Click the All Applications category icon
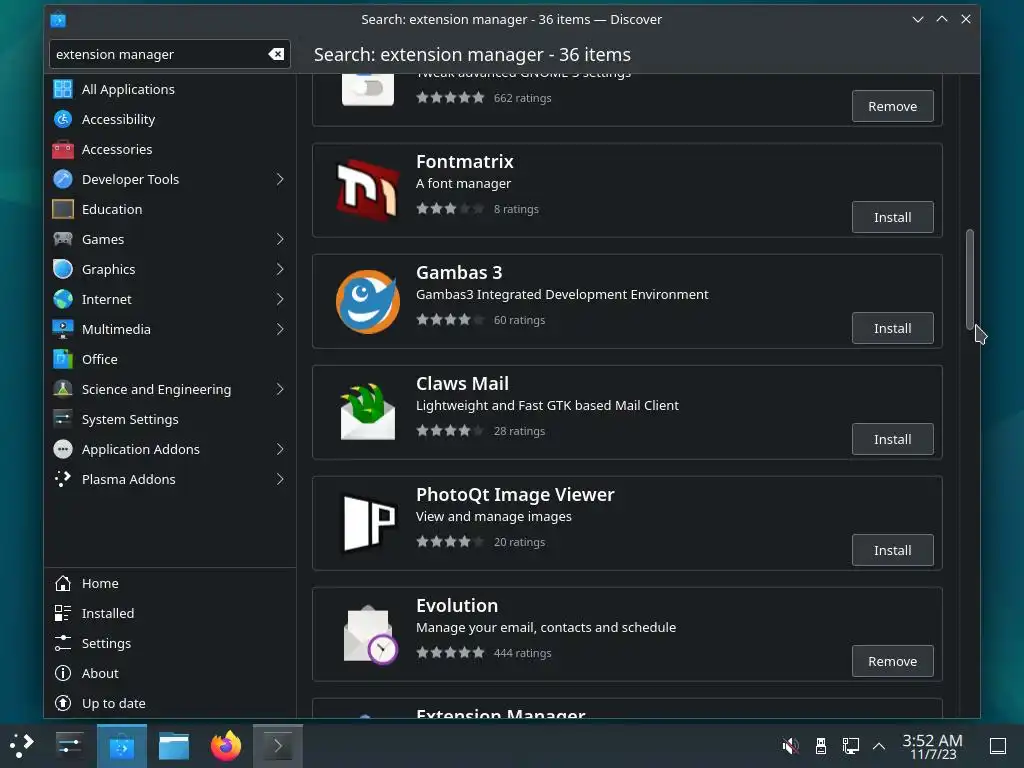 tap(63, 89)
